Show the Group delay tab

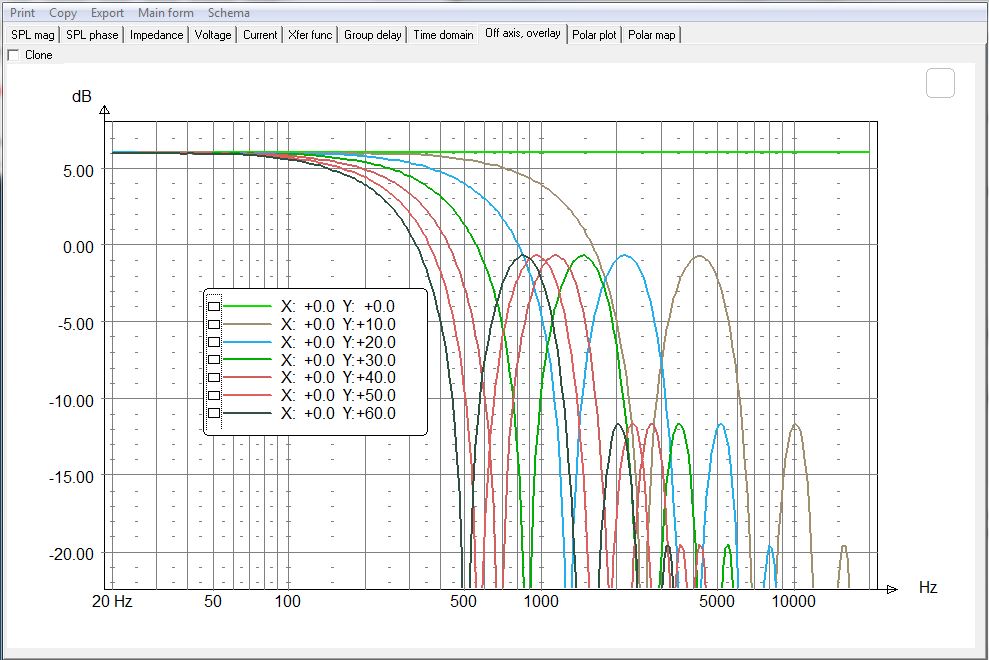pyautogui.click(x=373, y=35)
